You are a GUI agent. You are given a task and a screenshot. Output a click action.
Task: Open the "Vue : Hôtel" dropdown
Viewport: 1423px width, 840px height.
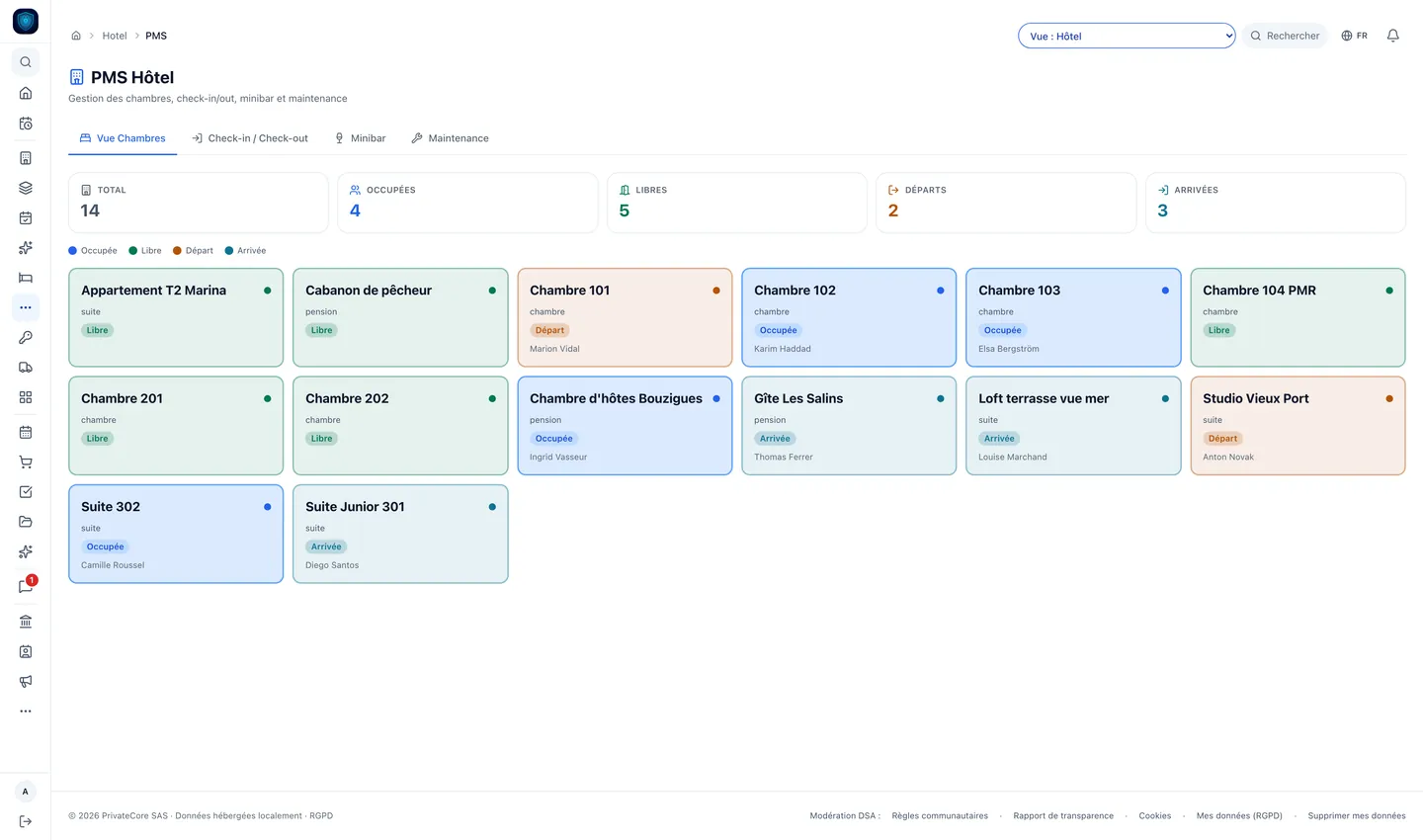1127,36
